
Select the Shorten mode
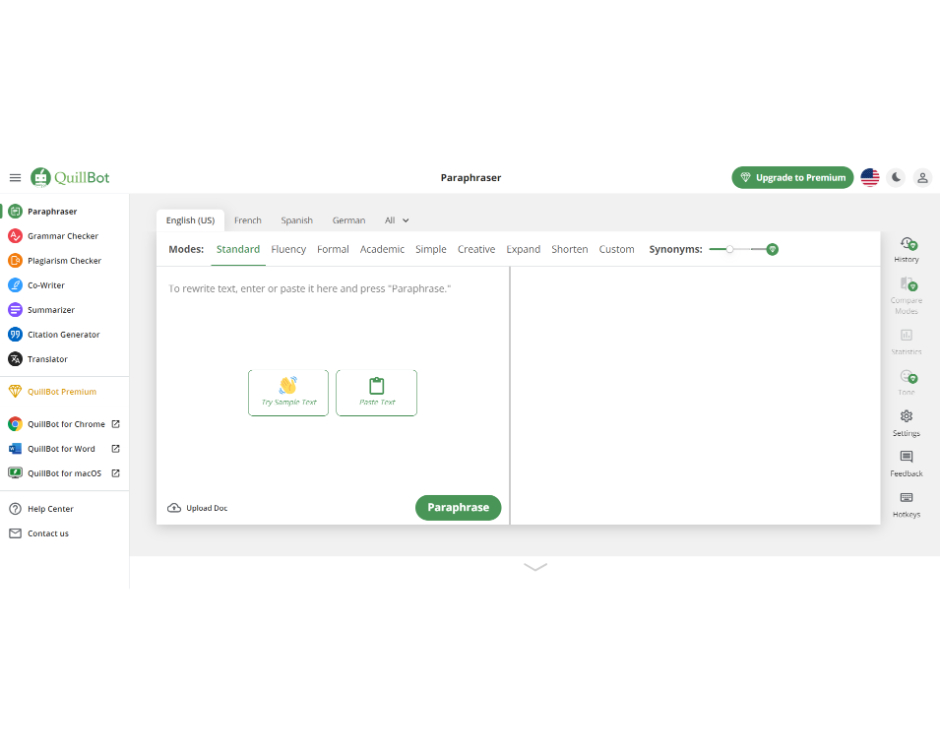(570, 249)
